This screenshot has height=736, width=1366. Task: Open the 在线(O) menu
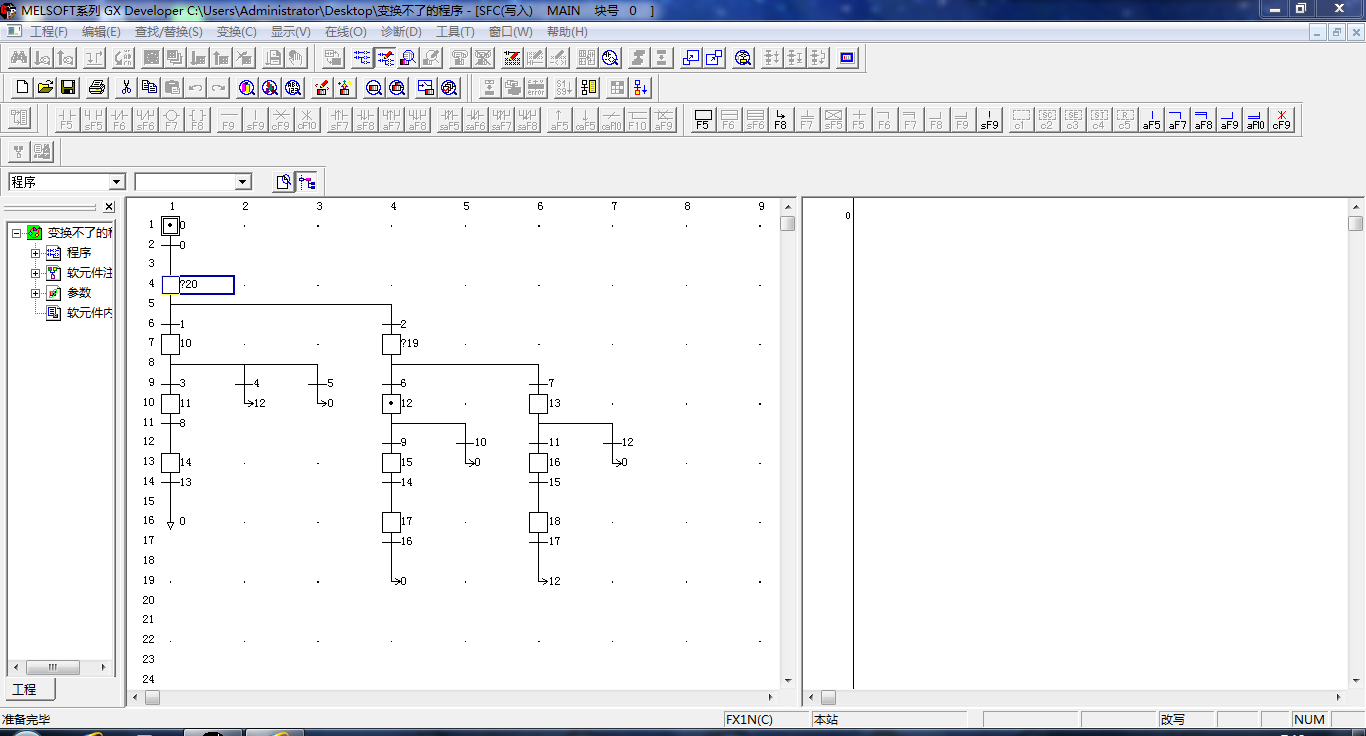345,32
